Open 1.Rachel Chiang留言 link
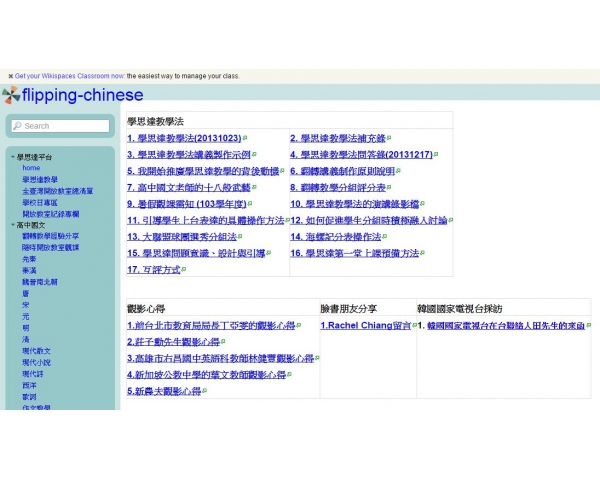 click(x=366, y=326)
